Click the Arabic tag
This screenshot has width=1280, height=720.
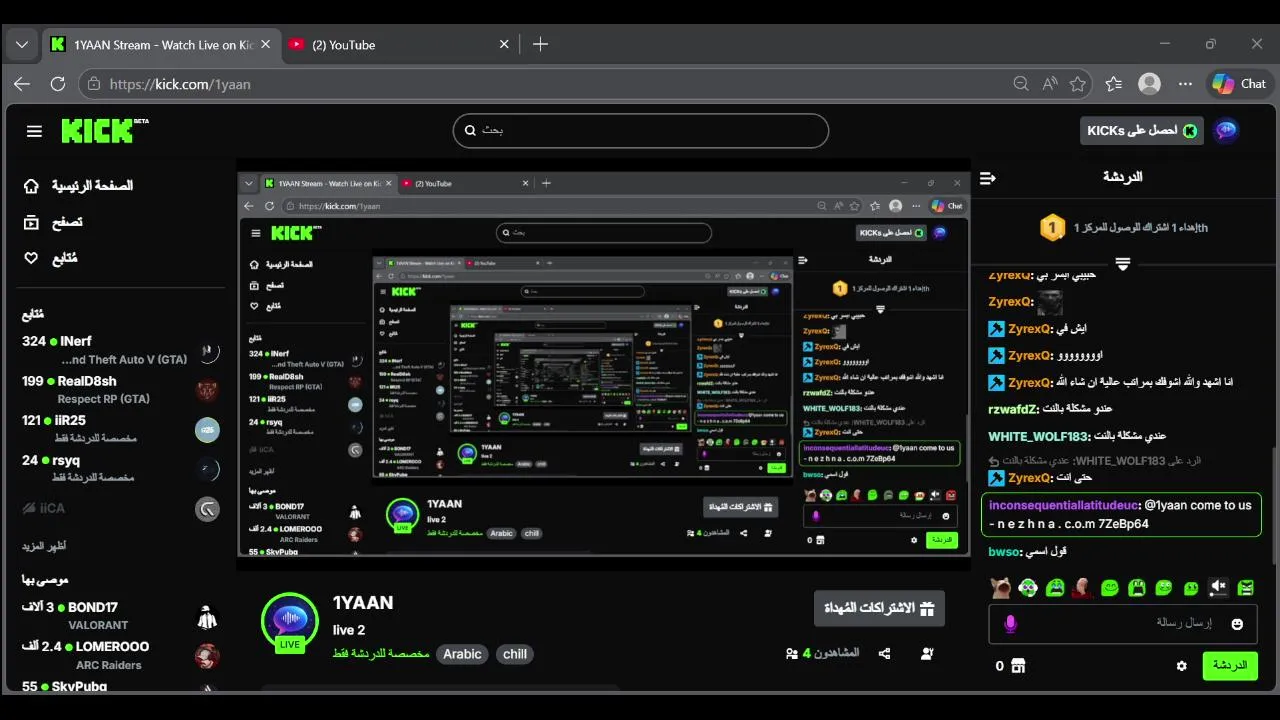[462, 654]
